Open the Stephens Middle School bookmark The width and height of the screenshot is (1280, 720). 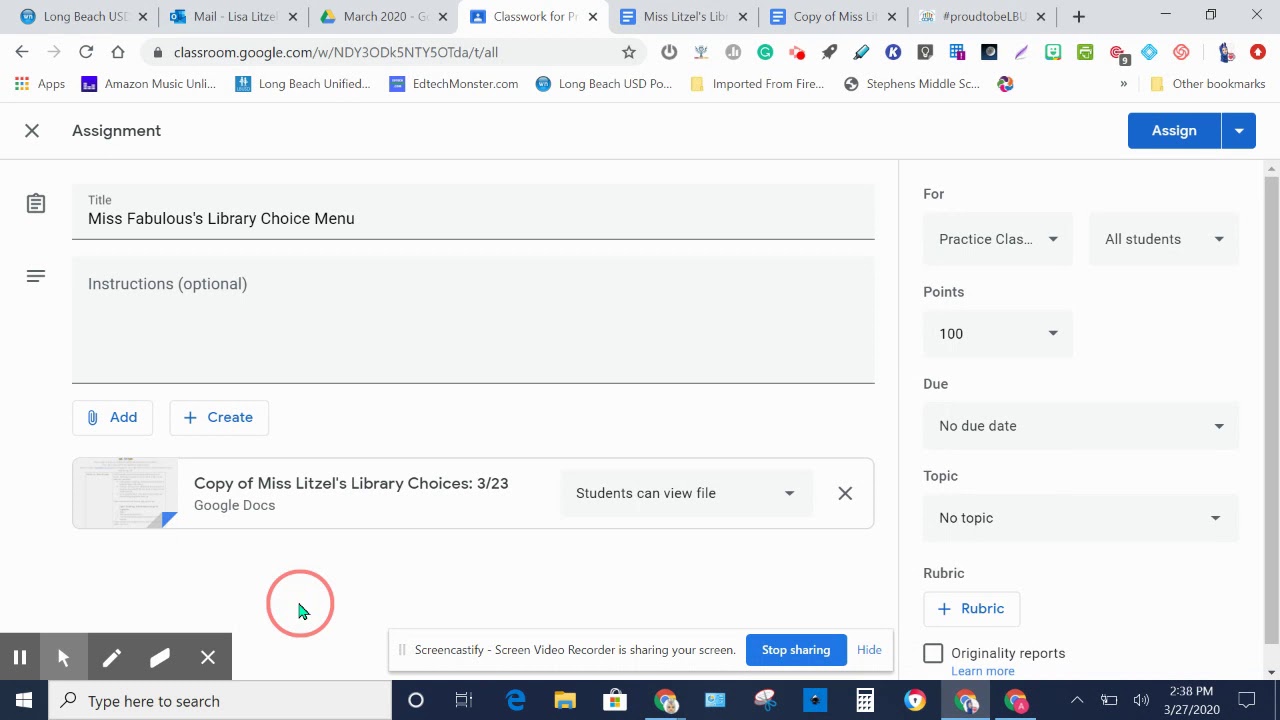tap(912, 84)
